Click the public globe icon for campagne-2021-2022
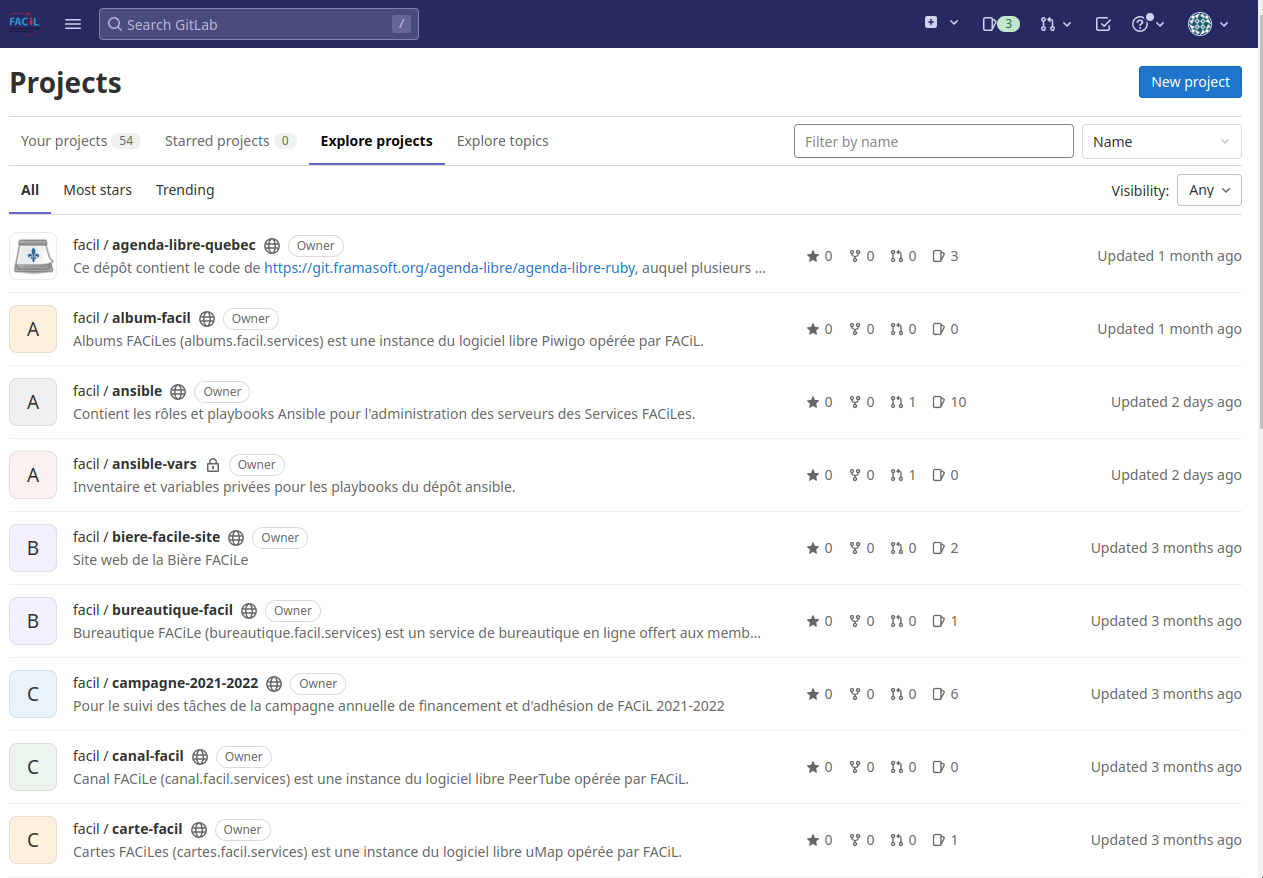The height and width of the screenshot is (878, 1263). click(275, 684)
